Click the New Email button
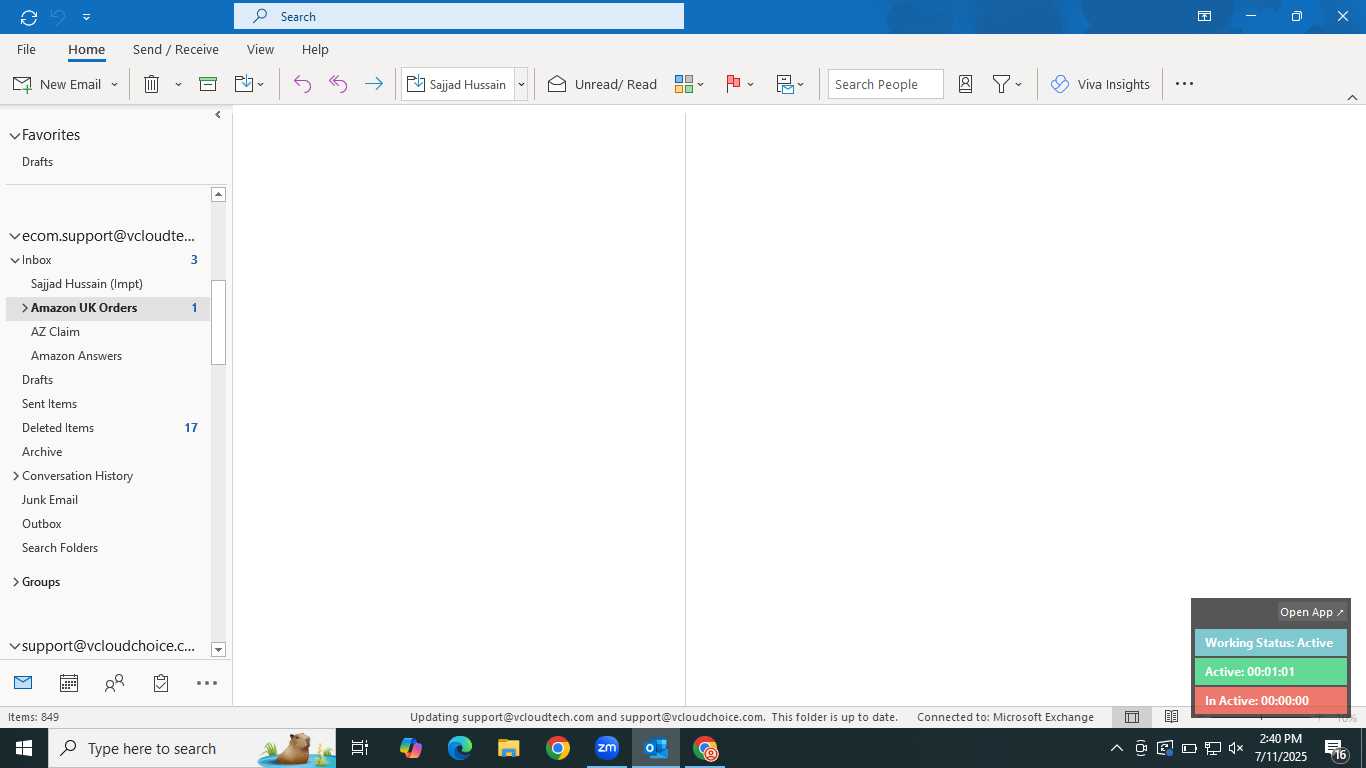The image size is (1366, 768). point(57,84)
